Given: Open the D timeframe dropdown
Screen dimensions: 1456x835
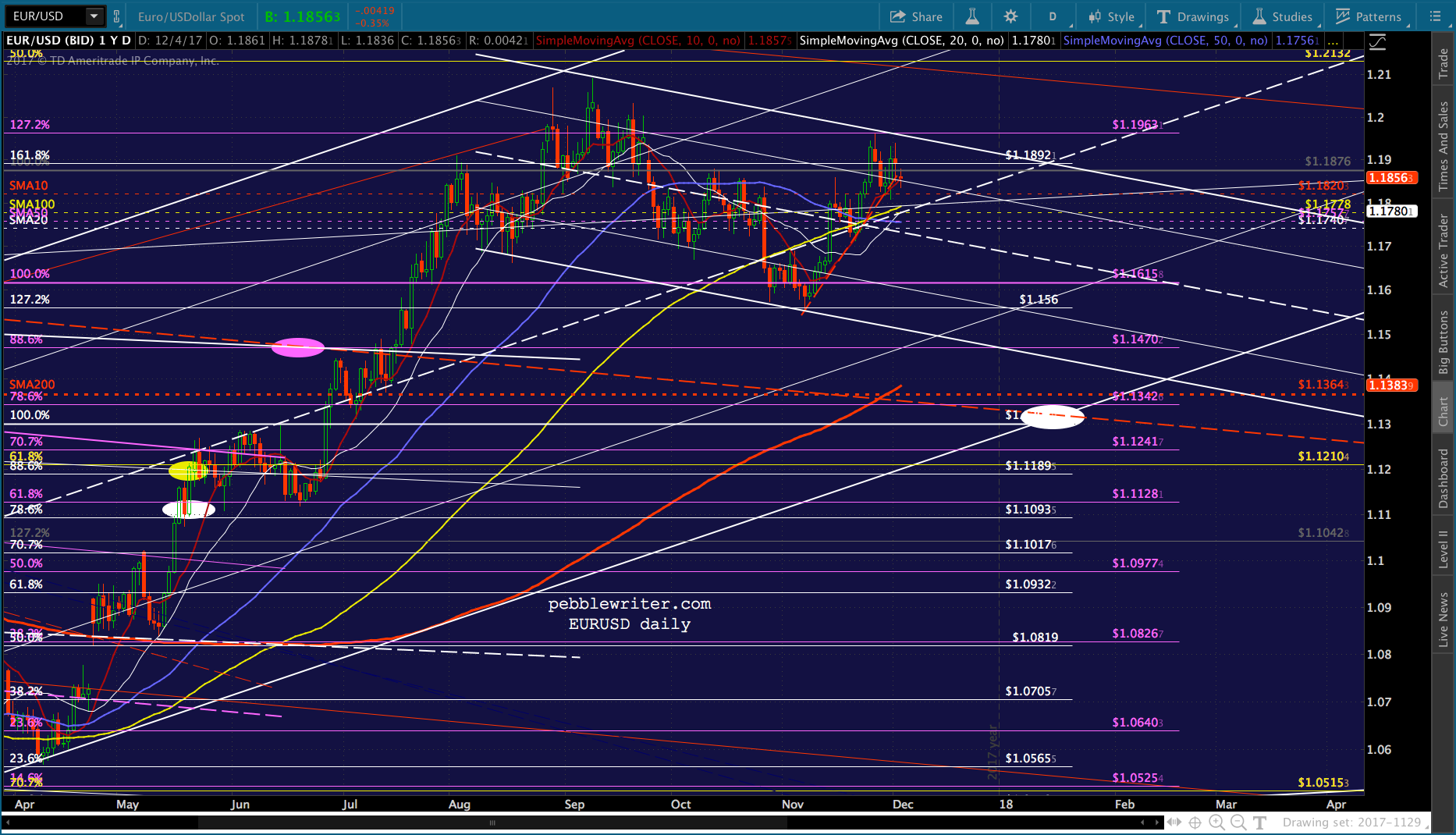Looking at the screenshot, I should coord(1052,16).
